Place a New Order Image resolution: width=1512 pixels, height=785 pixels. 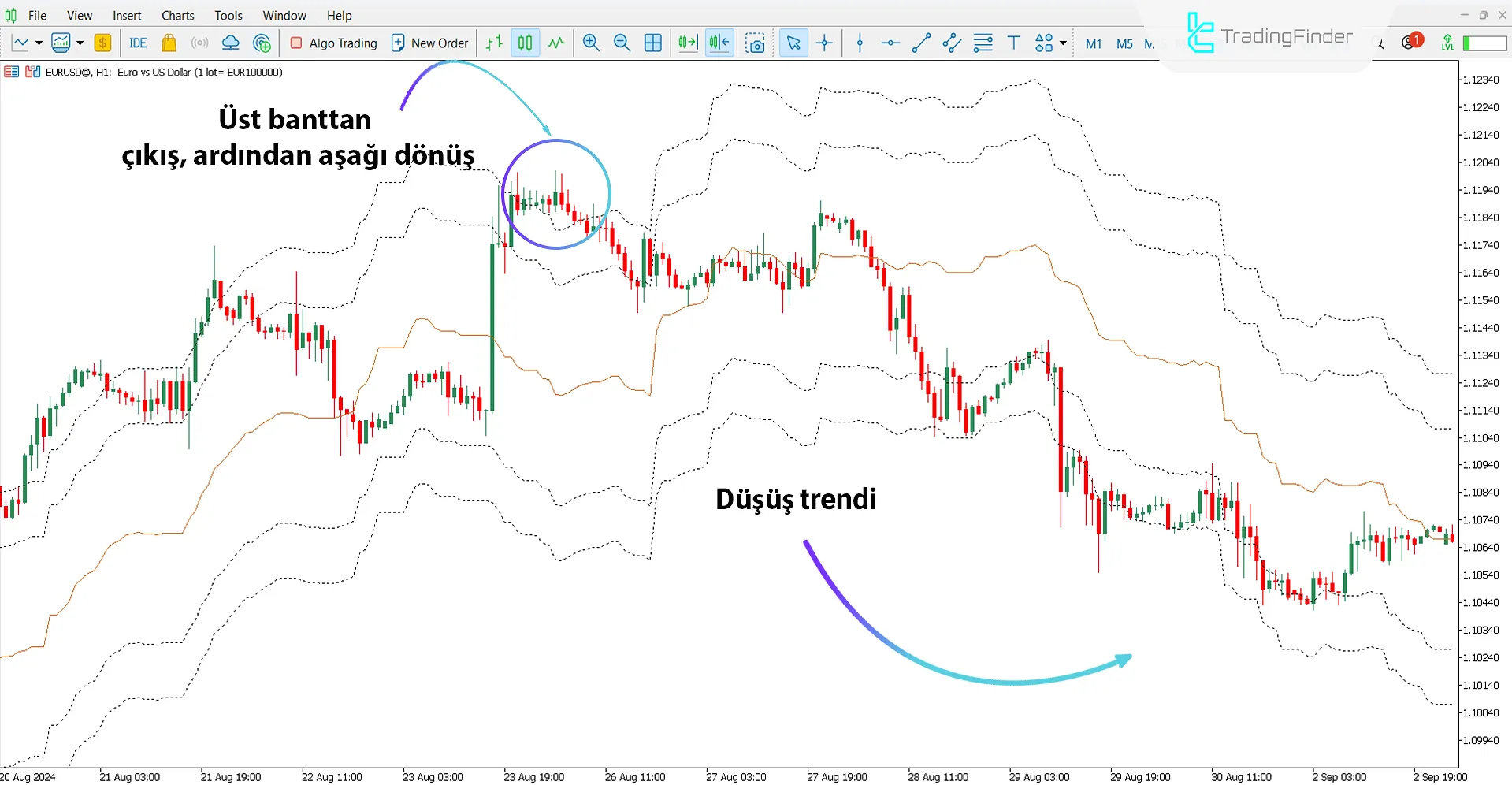click(x=429, y=43)
